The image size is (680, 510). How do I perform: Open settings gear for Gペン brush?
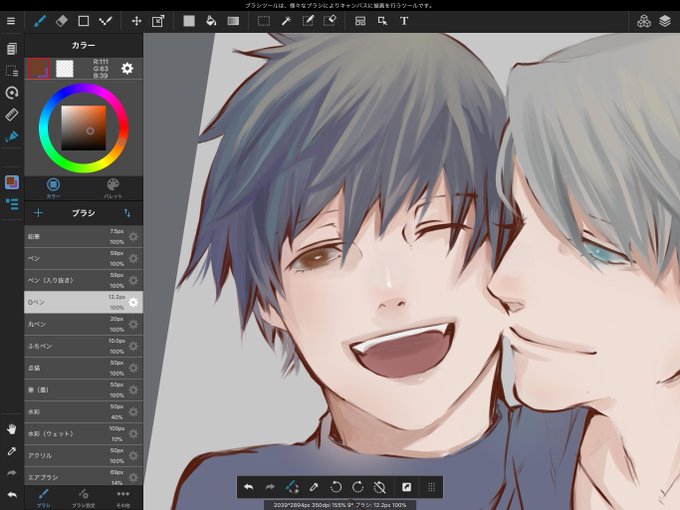point(134,302)
